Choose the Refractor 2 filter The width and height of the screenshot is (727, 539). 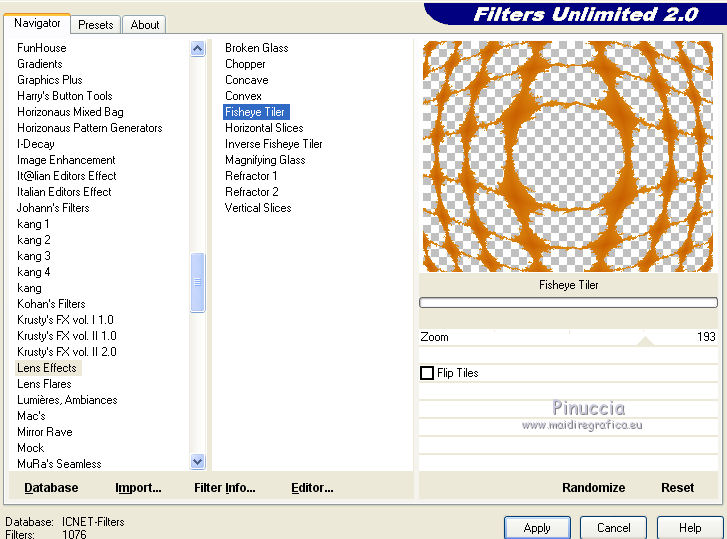coord(252,192)
